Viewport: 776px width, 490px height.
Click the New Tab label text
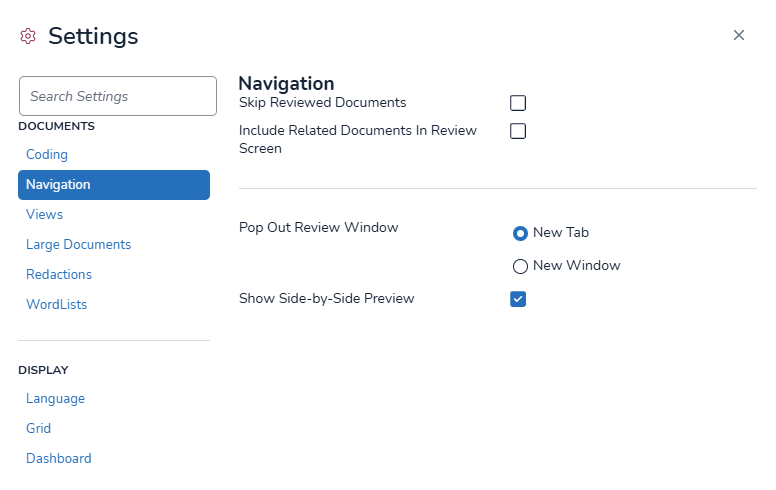click(x=560, y=233)
